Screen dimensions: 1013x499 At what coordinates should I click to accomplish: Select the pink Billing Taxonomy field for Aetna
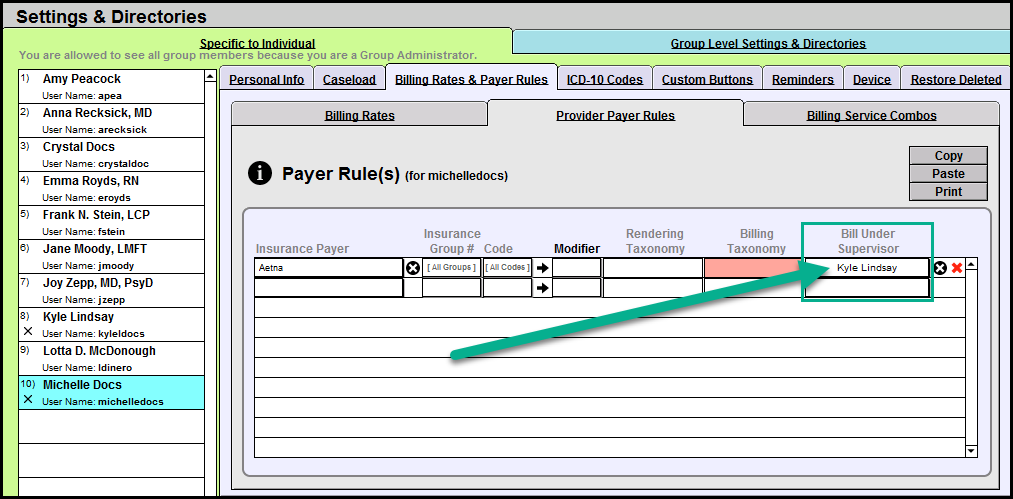click(x=753, y=268)
